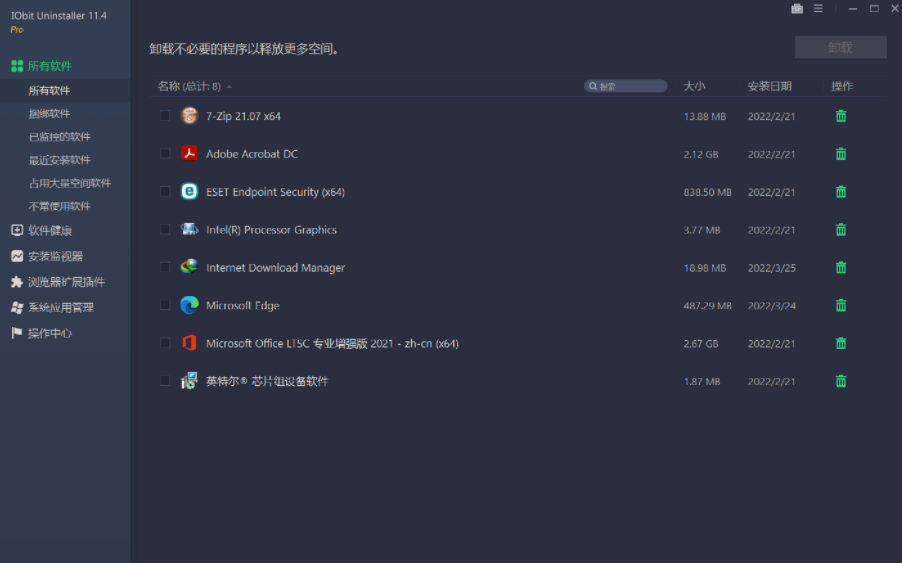
Task: Go to 浏览器扩展插件 section
Action: tap(65, 282)
